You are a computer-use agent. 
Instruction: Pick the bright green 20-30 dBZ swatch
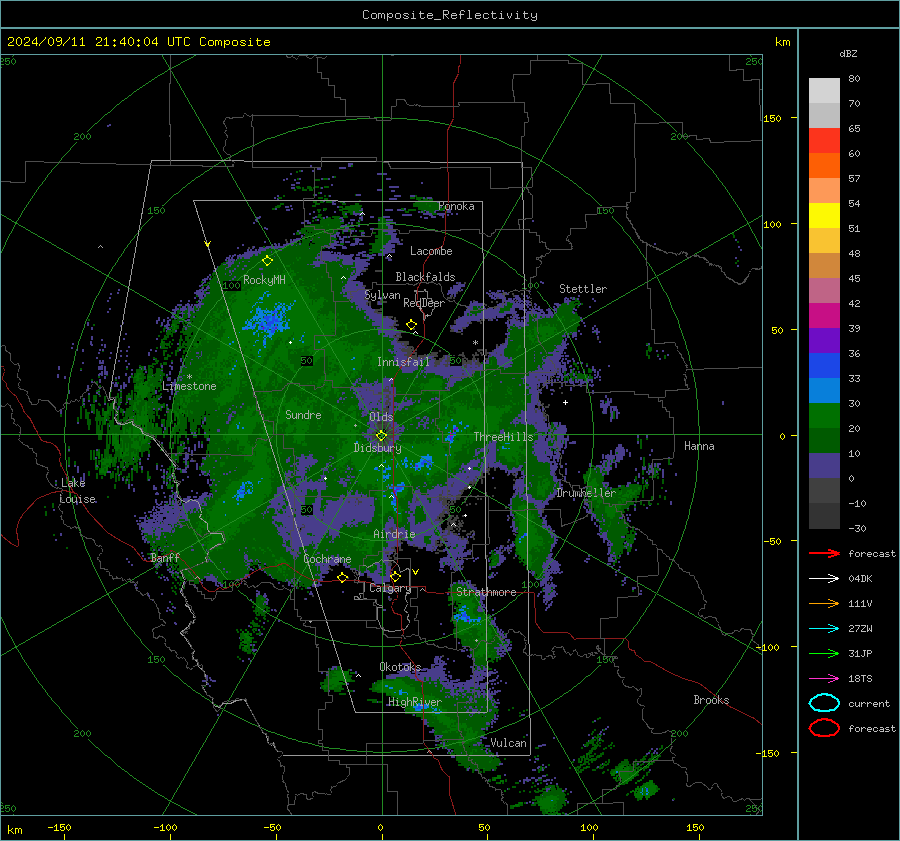point(824,416)
